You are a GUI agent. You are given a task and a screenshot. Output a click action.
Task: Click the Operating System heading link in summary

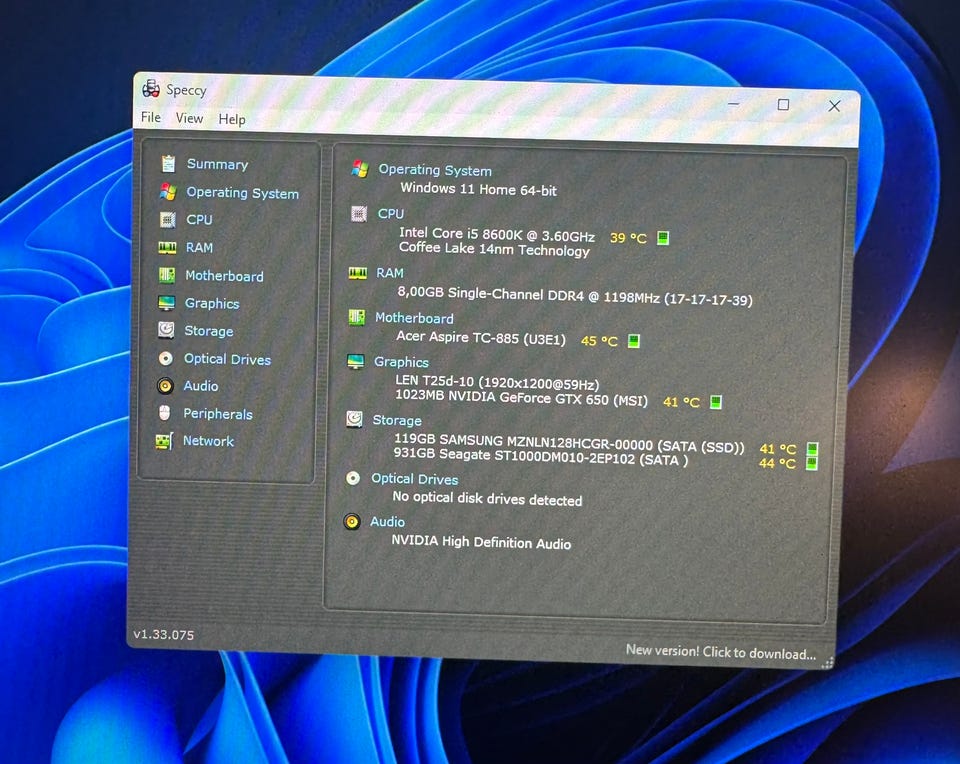point(435,170)
